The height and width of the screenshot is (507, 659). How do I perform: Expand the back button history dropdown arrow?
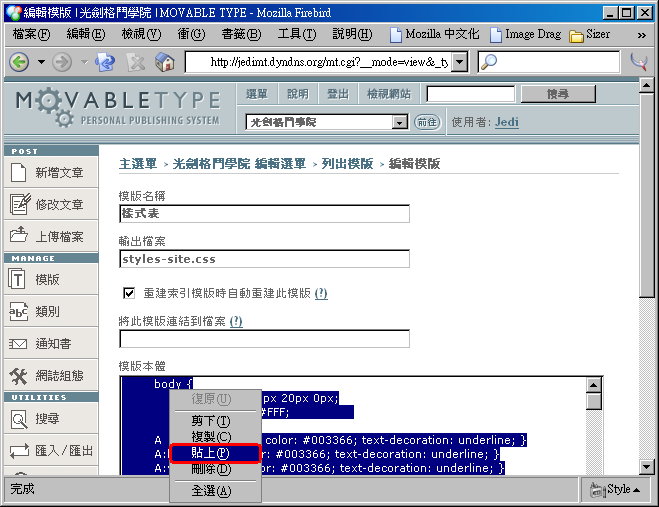pyautogui.click(x=41, y=62)
